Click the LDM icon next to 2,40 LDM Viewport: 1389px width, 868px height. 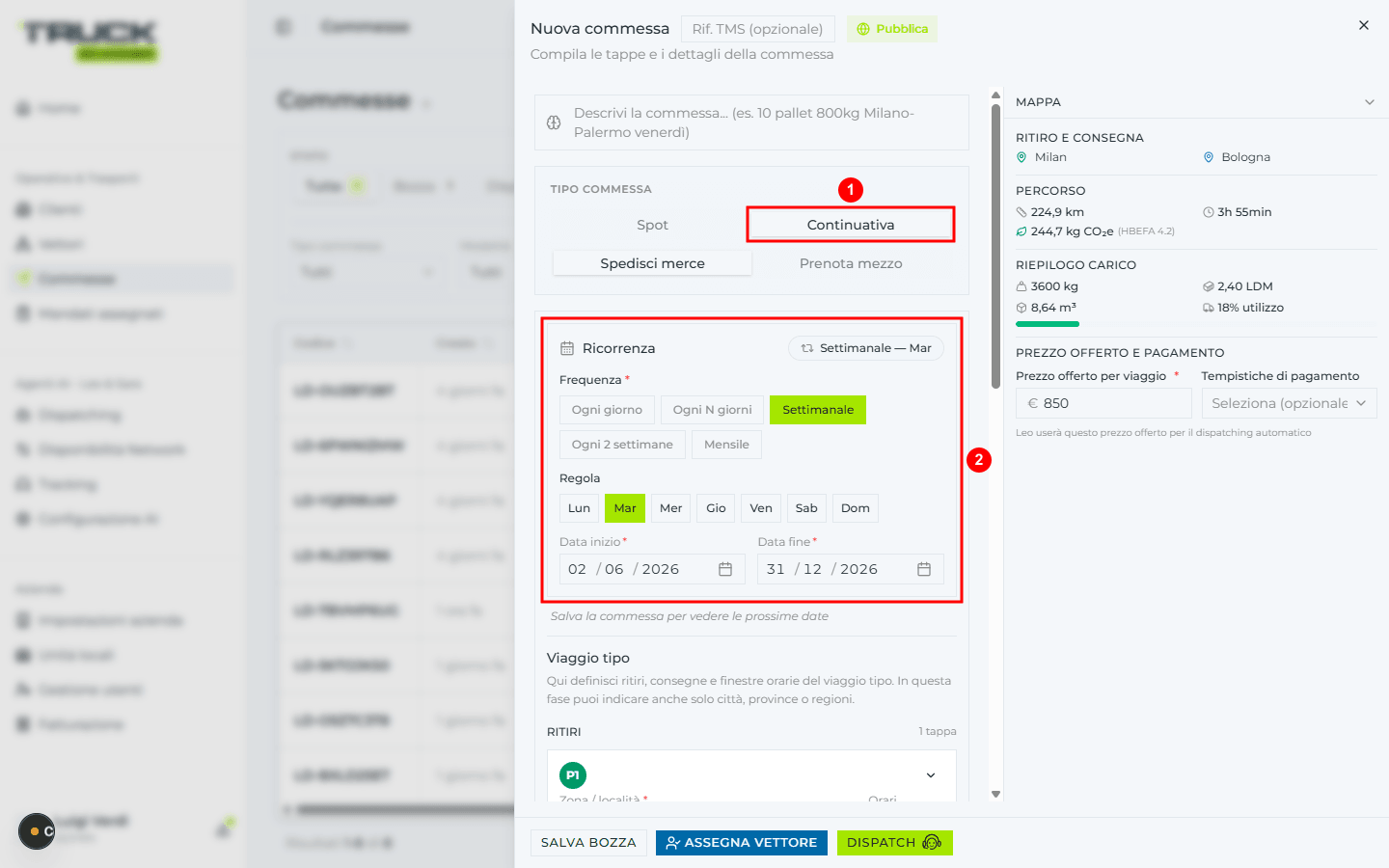click(1209, 286)
